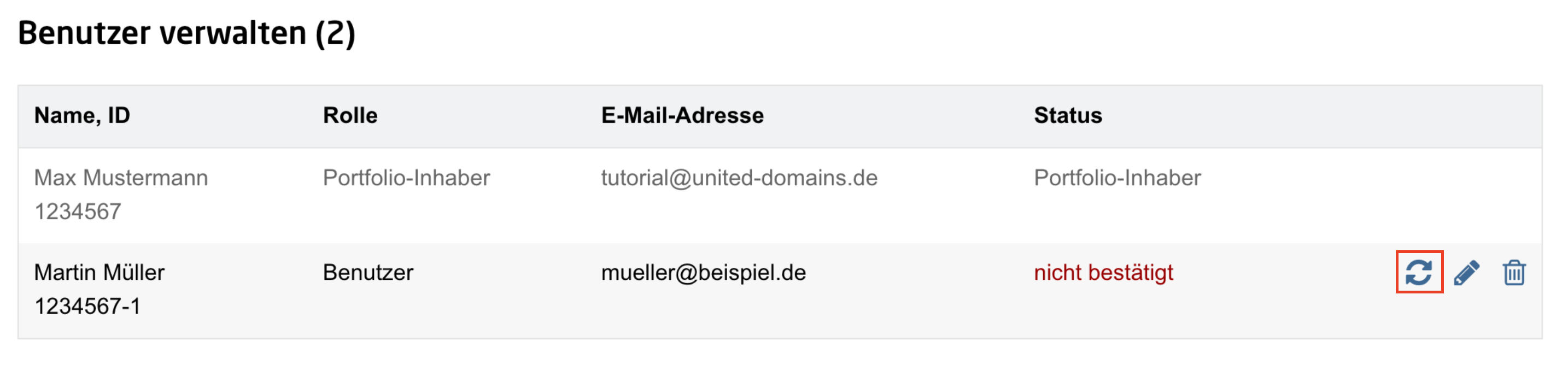Select the "E-Mail-Adresse" column header

pos(682,115)
